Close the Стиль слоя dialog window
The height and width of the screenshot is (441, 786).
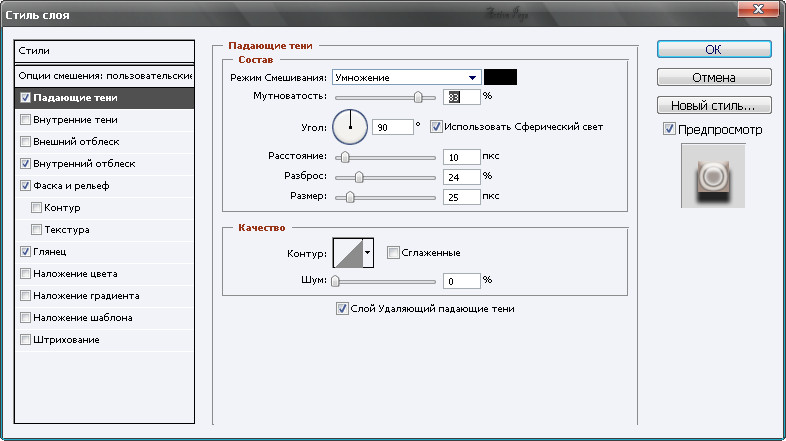(768, 13)
